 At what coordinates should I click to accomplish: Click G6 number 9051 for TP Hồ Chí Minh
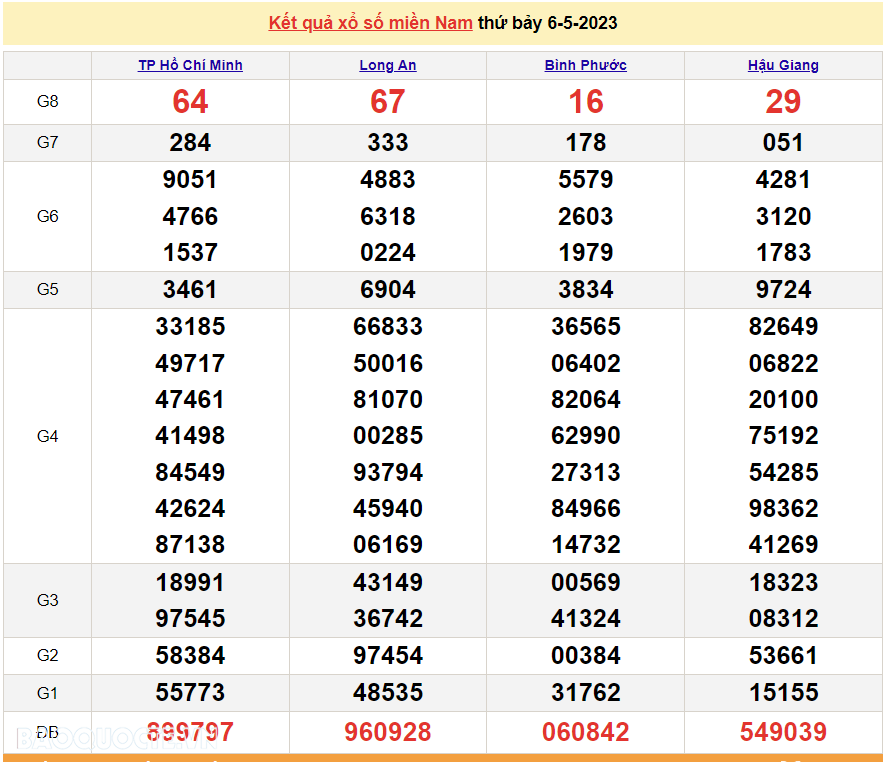pos(190,180)
